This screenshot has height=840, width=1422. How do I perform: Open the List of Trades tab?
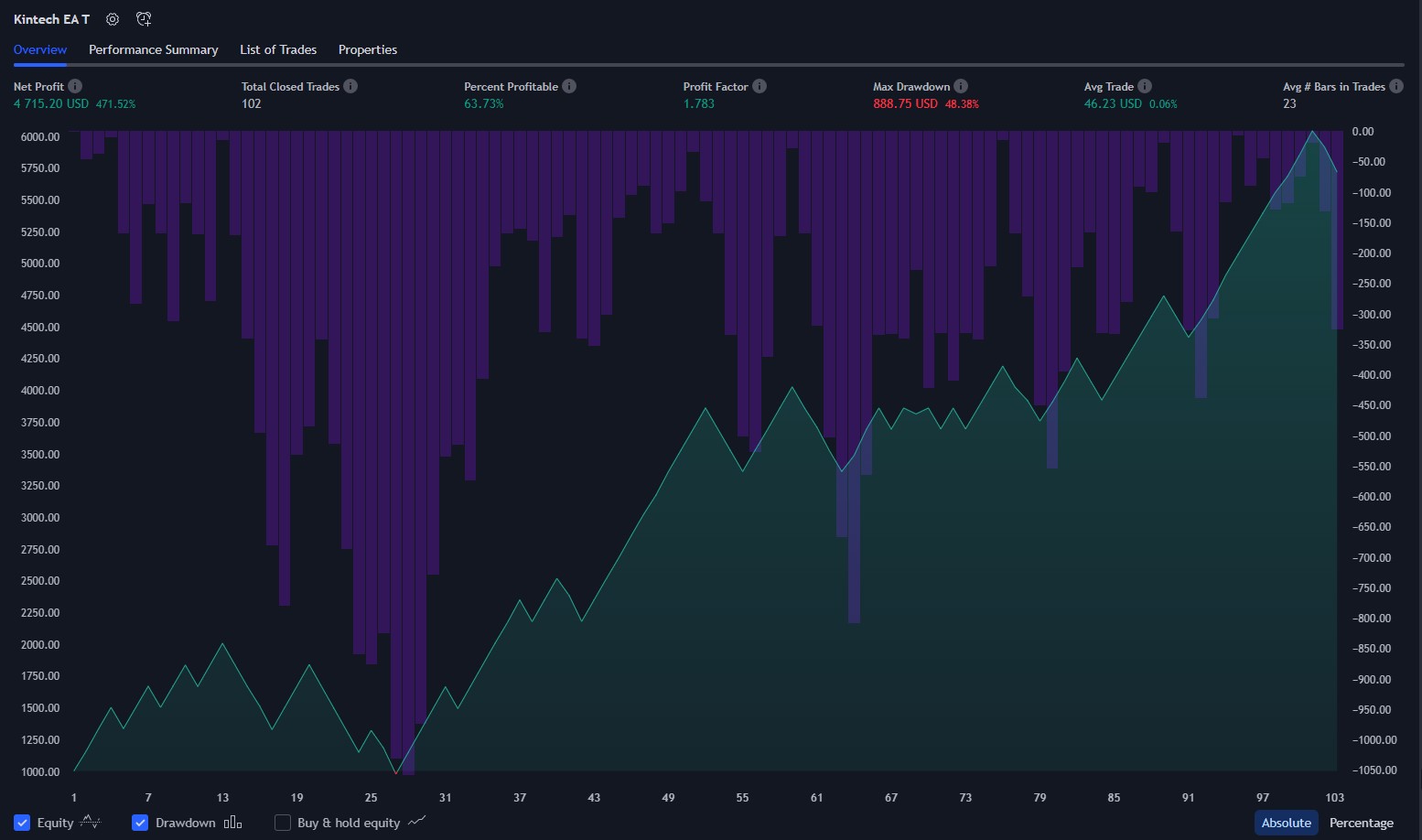click(278, 49)
